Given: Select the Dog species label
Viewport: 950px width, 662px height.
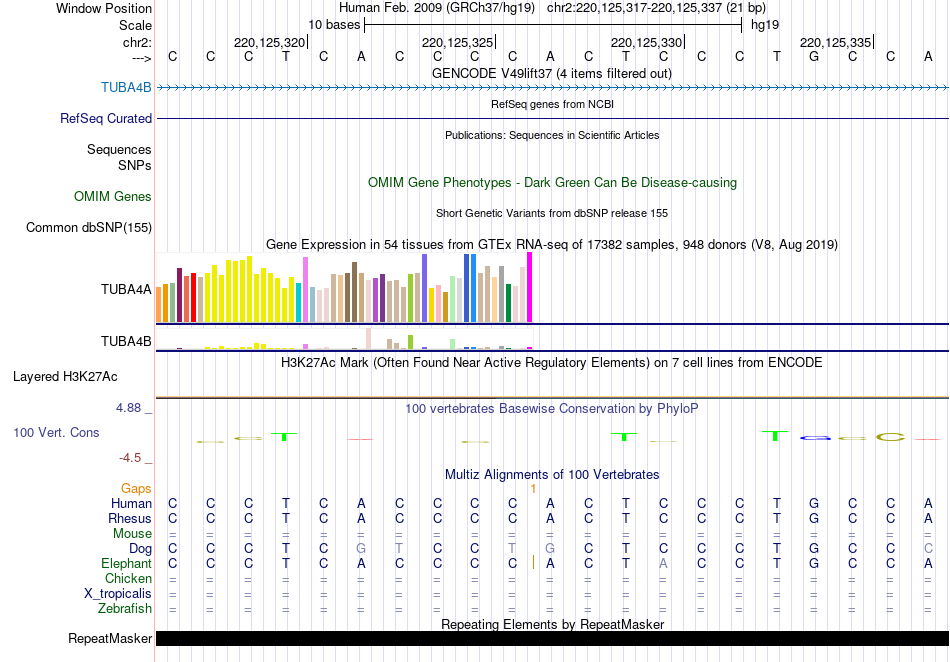Looking at the screenshot, I should [140, 548].
